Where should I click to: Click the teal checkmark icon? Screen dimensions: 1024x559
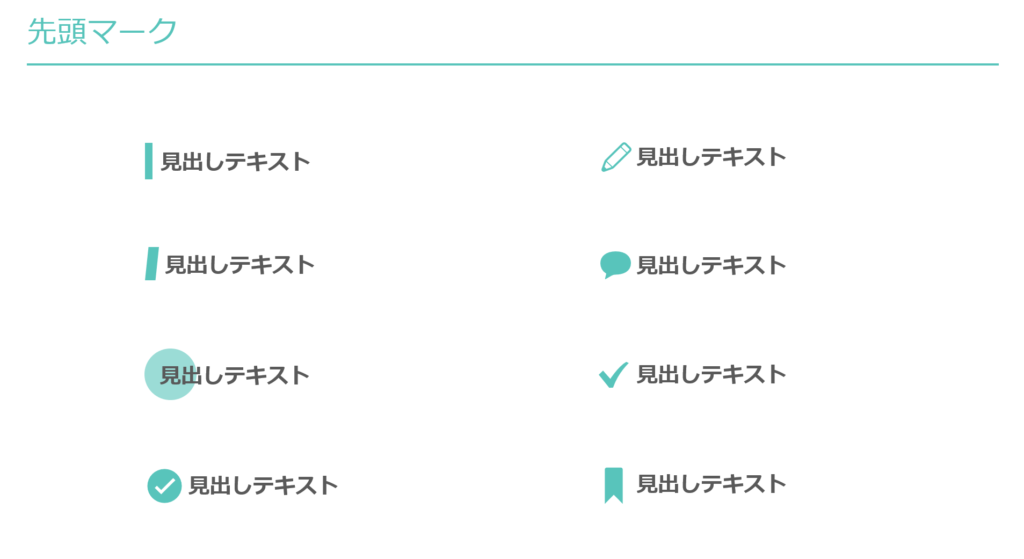point(613,375)
